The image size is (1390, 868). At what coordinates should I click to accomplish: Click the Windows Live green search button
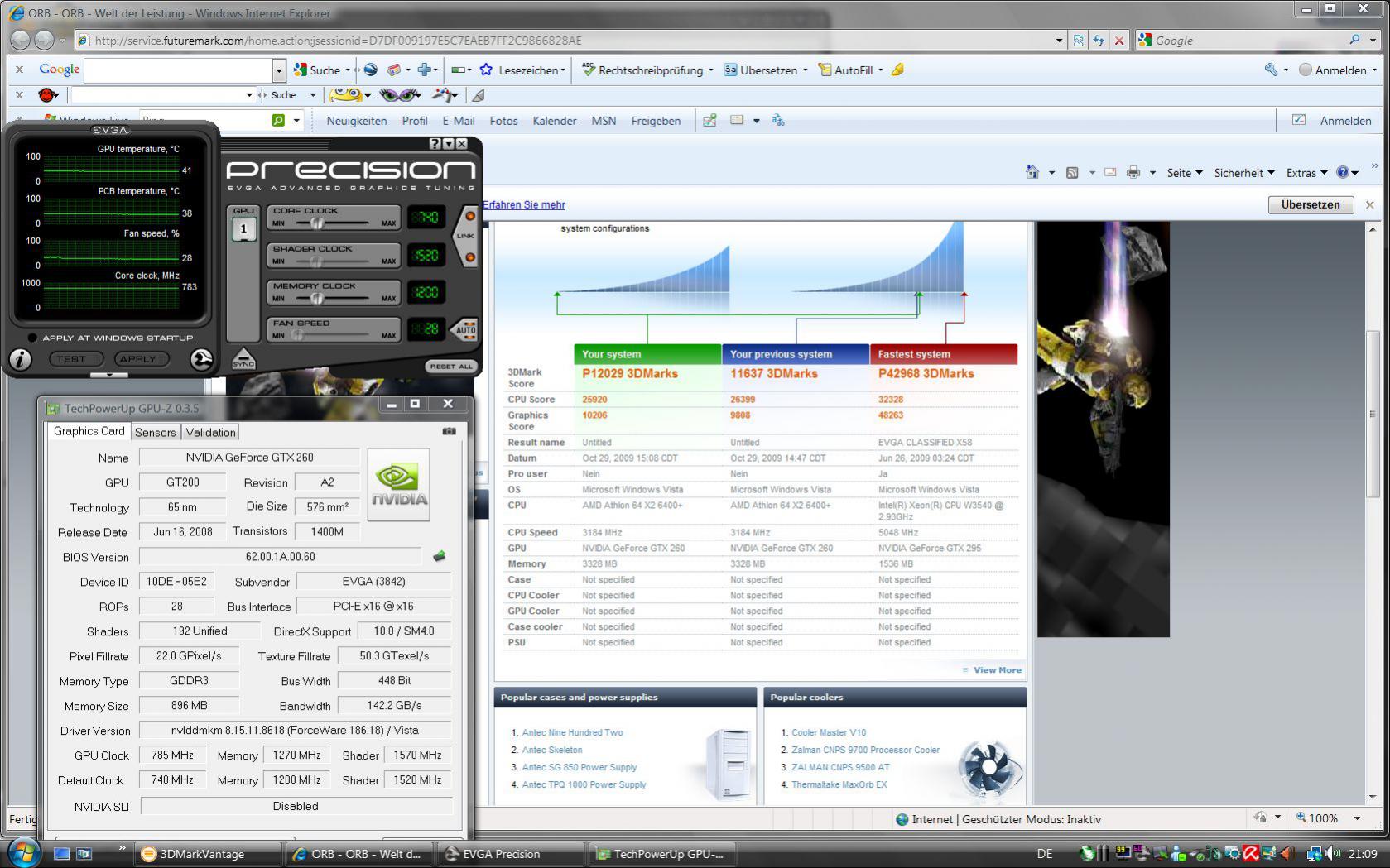point(279,121)
